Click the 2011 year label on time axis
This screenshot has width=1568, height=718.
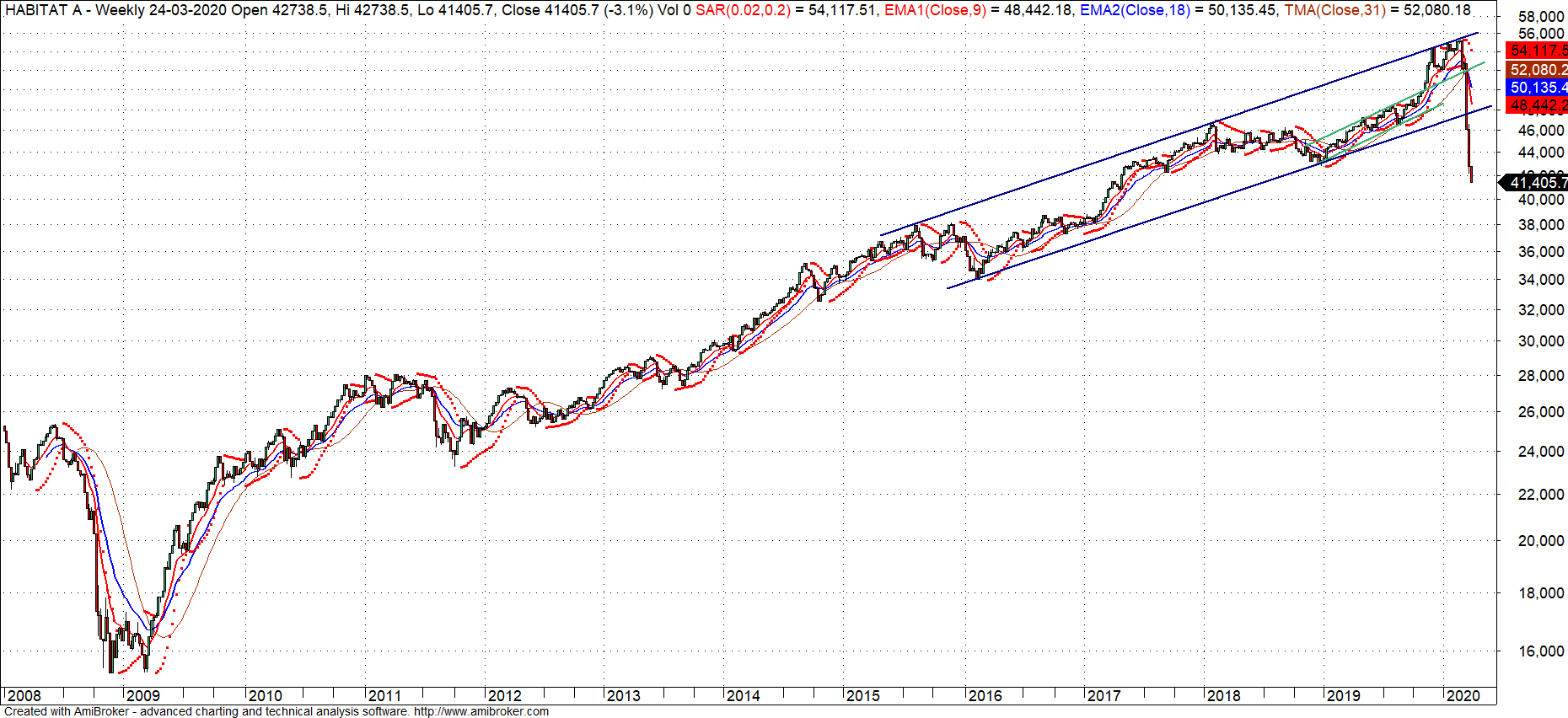pos(384,696)
